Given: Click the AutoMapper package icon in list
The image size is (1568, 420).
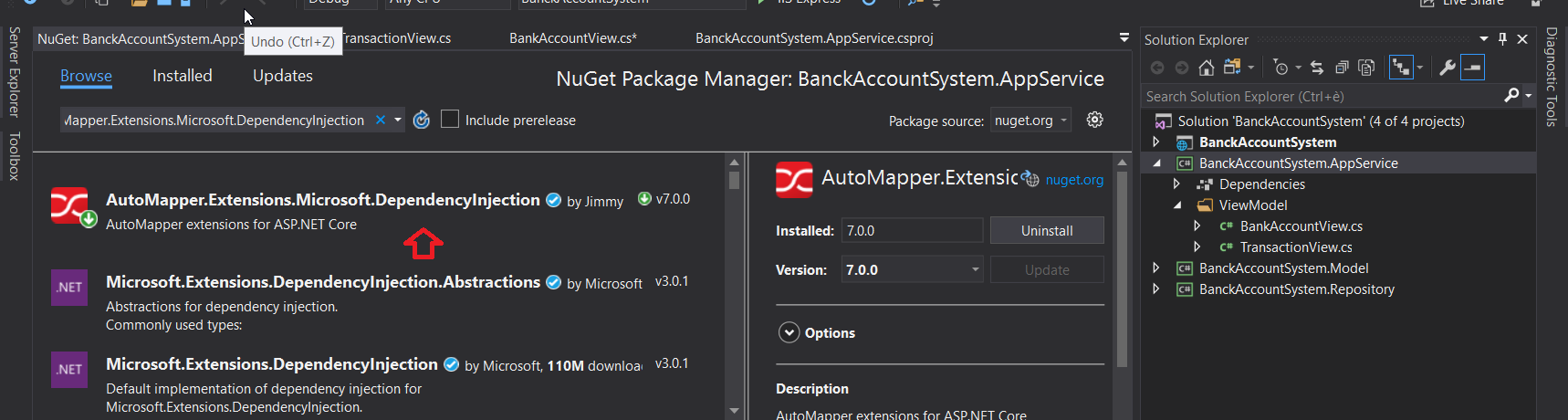Looking at the screenshot, I should pos(71,206).
